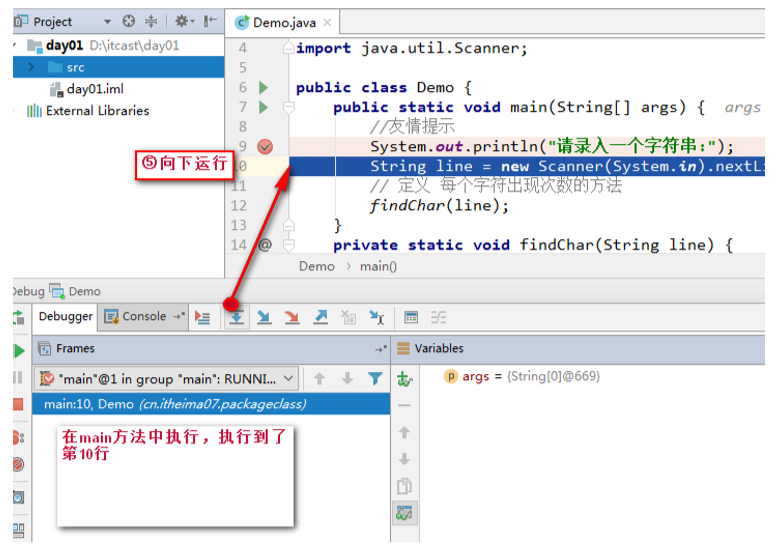Click Collapse All icon in Project panel
This screenshot has width=781, height=557.
click(150, 21)
